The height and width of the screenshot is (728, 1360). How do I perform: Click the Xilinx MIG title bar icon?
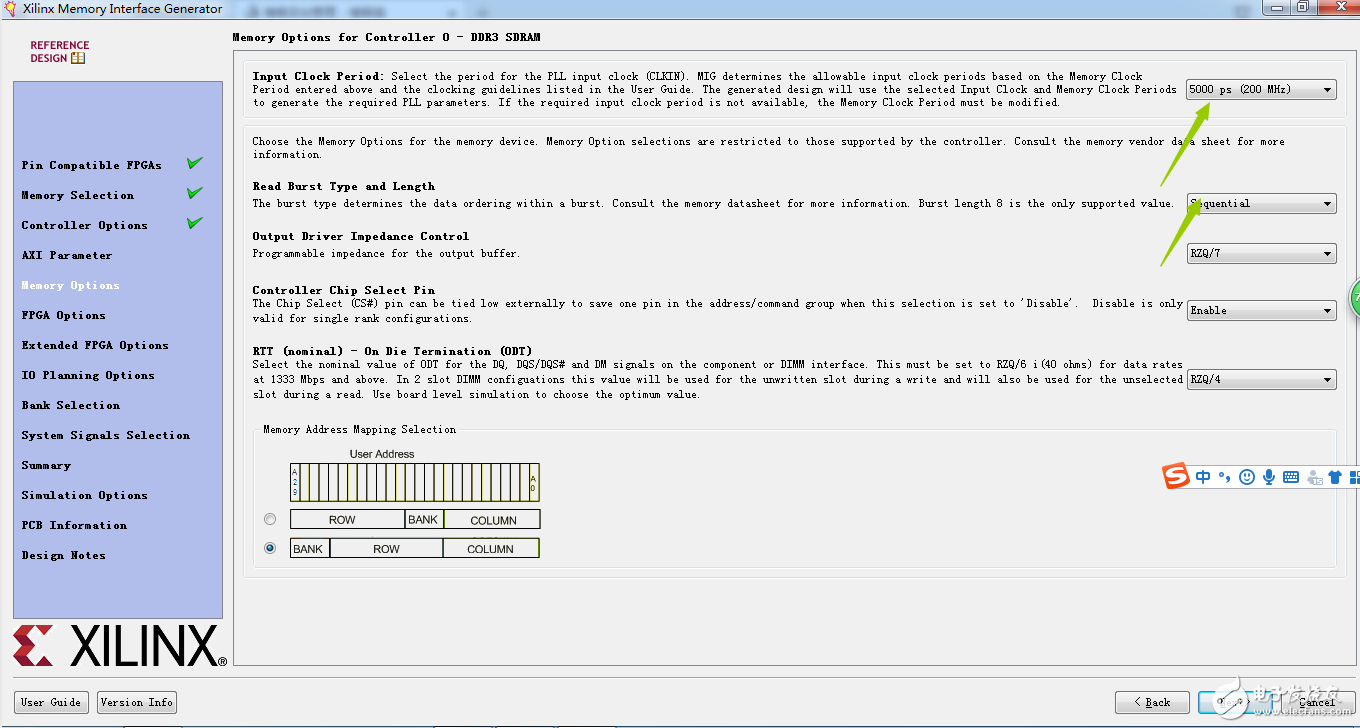[x=11, y=9]
